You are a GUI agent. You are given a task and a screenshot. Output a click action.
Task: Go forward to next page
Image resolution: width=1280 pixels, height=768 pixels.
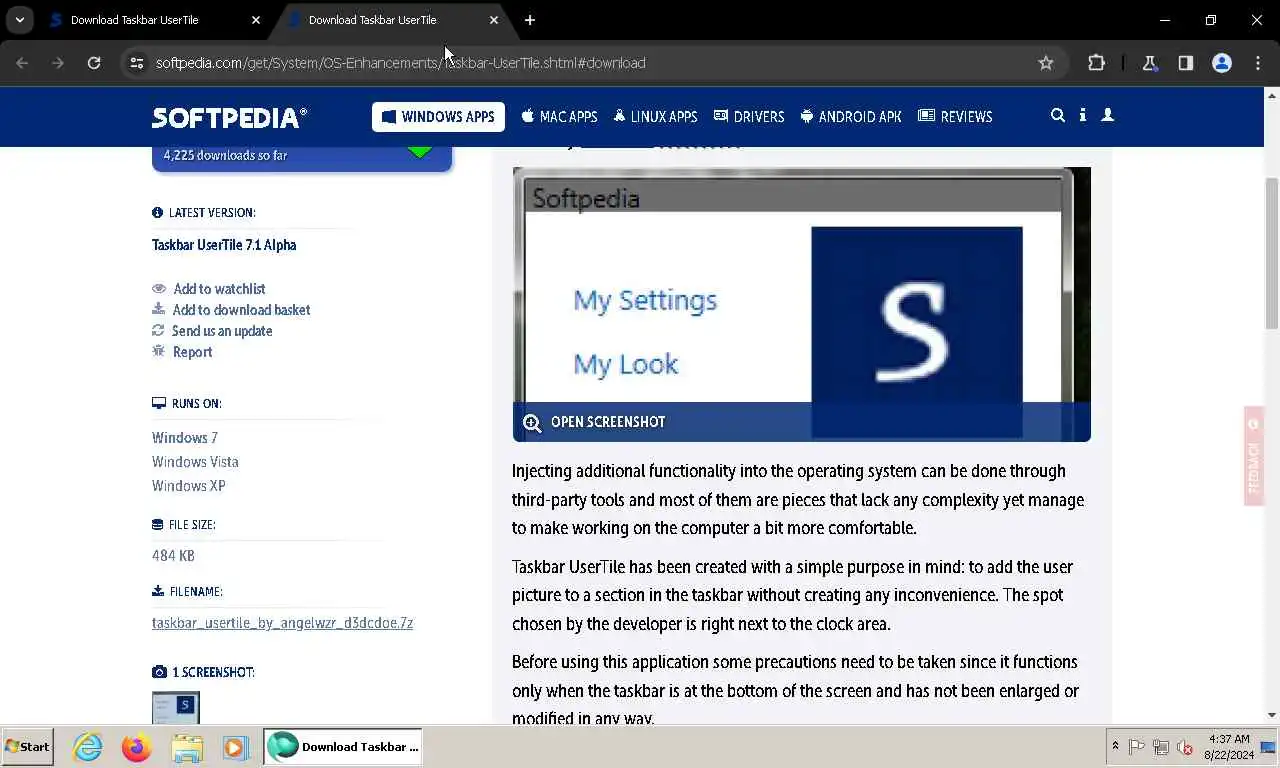click(58, 62)
